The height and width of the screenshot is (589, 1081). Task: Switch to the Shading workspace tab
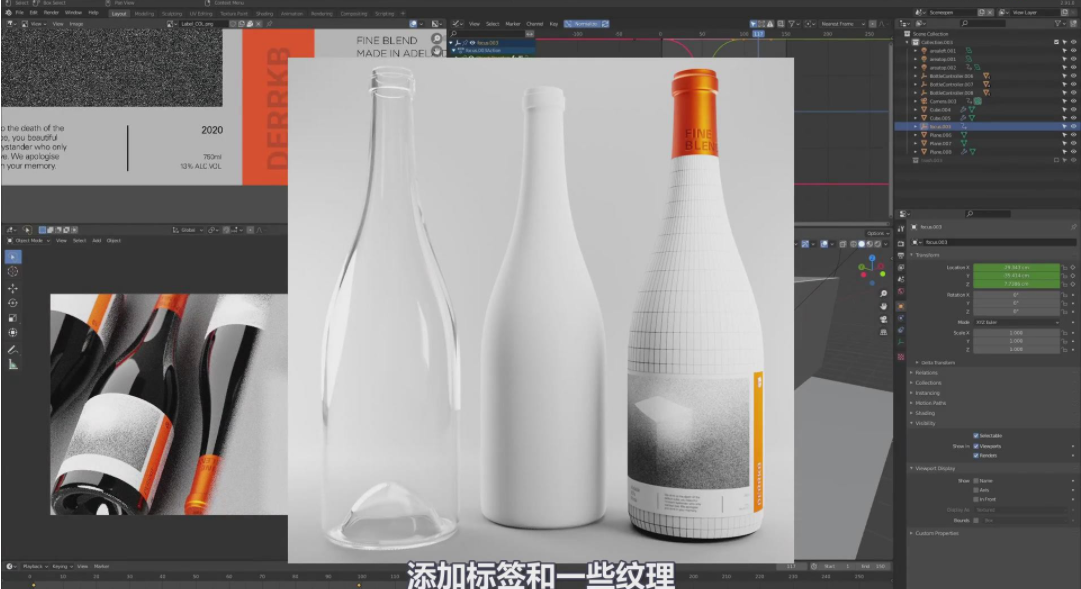264,13
